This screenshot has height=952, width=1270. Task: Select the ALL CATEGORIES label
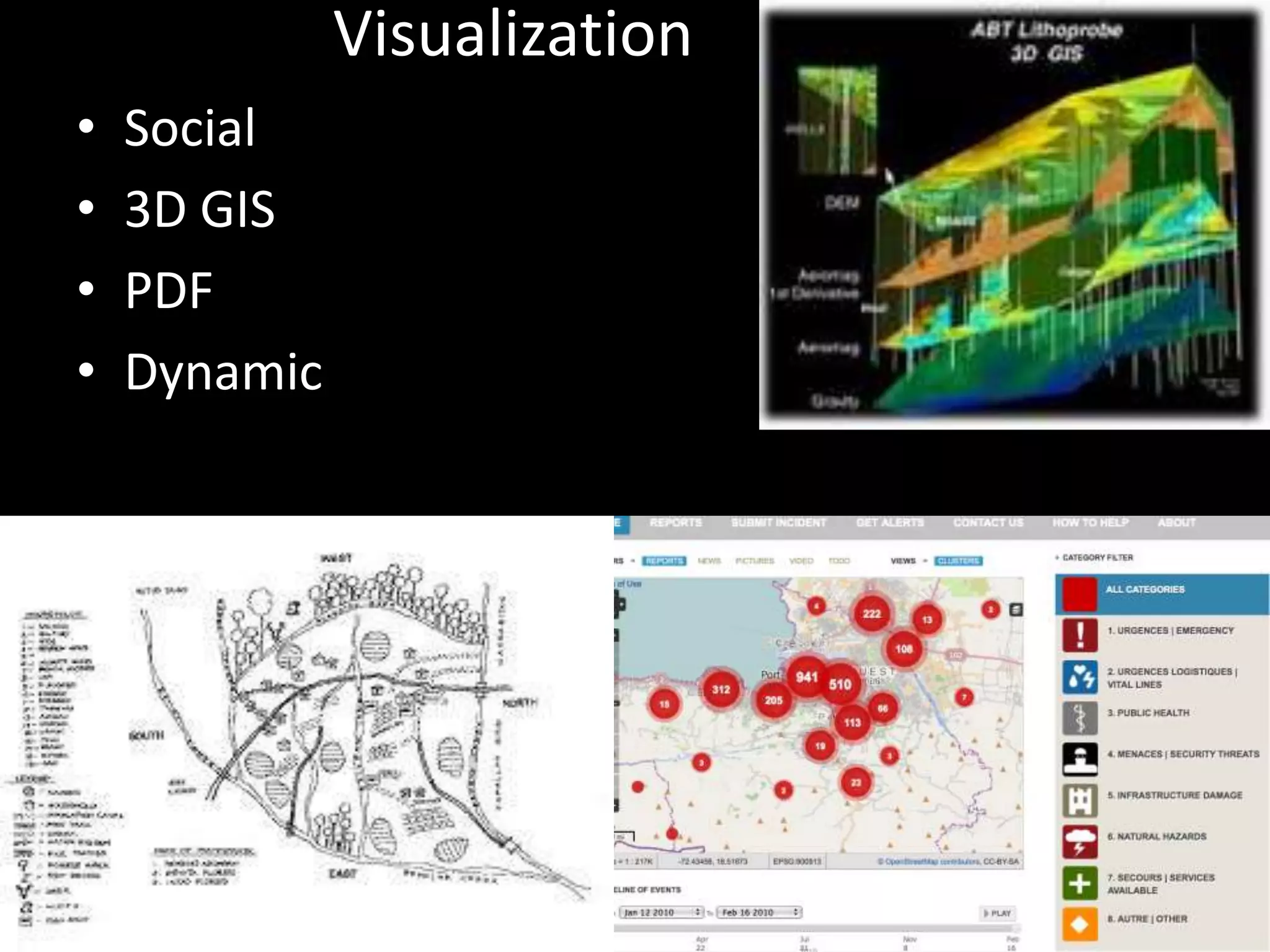pyautogui.click(x=1145, y=589)
